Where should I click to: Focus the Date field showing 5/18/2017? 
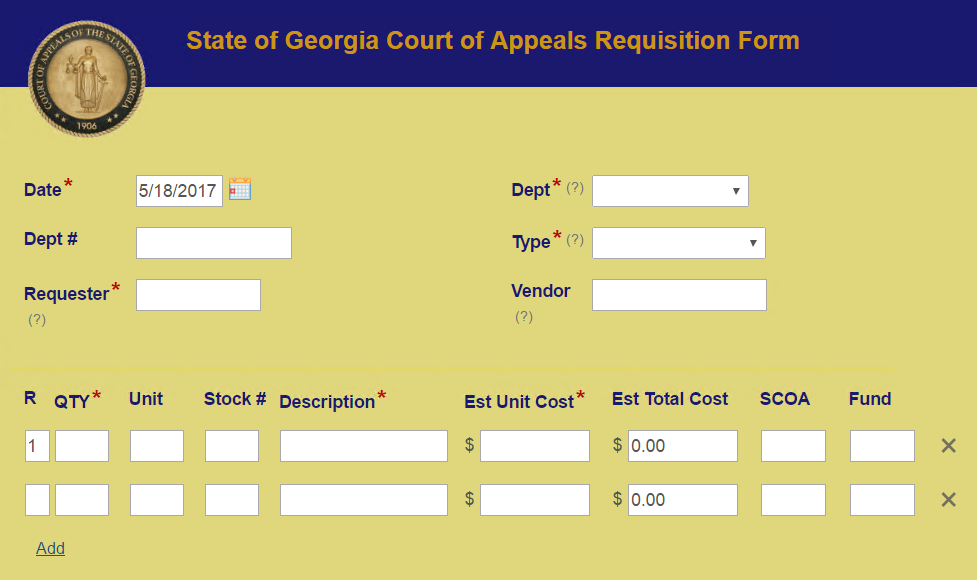(179, 191)
